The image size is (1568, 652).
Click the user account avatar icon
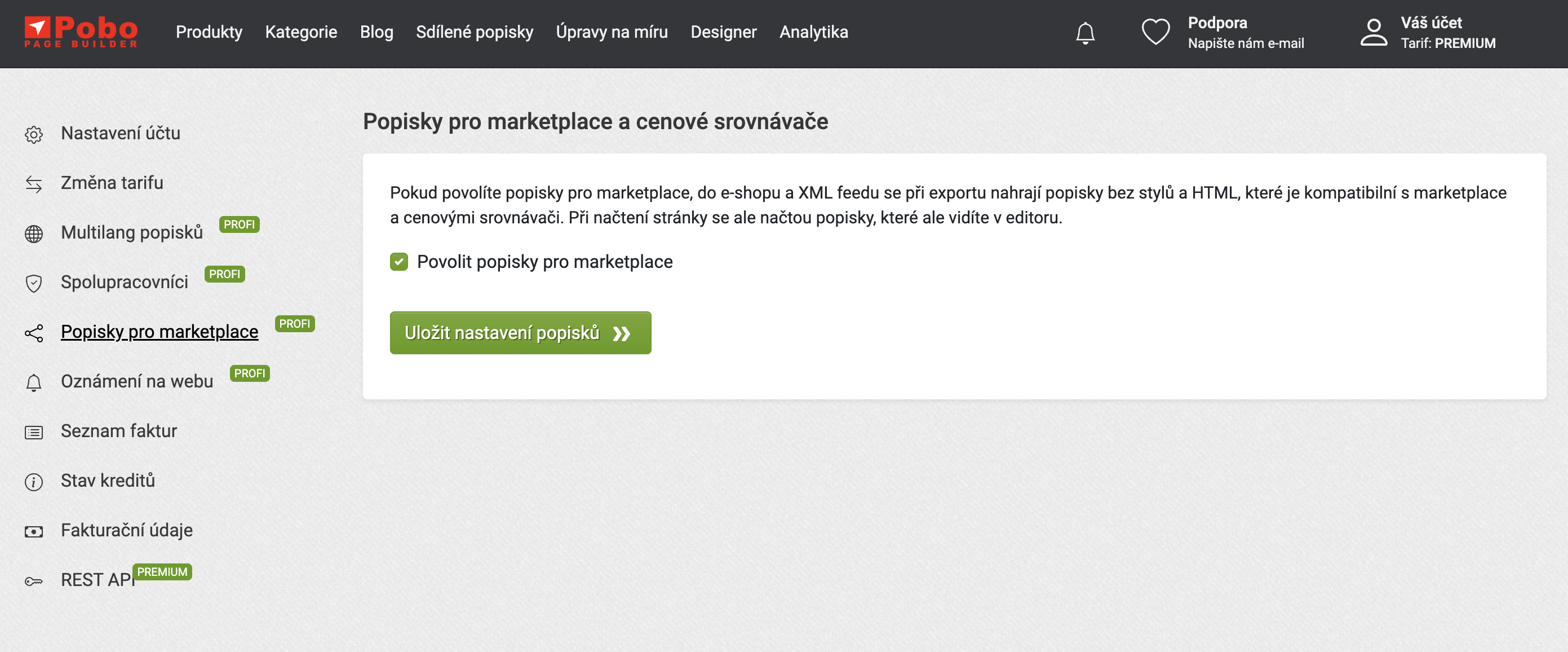tap(1374, 32)
